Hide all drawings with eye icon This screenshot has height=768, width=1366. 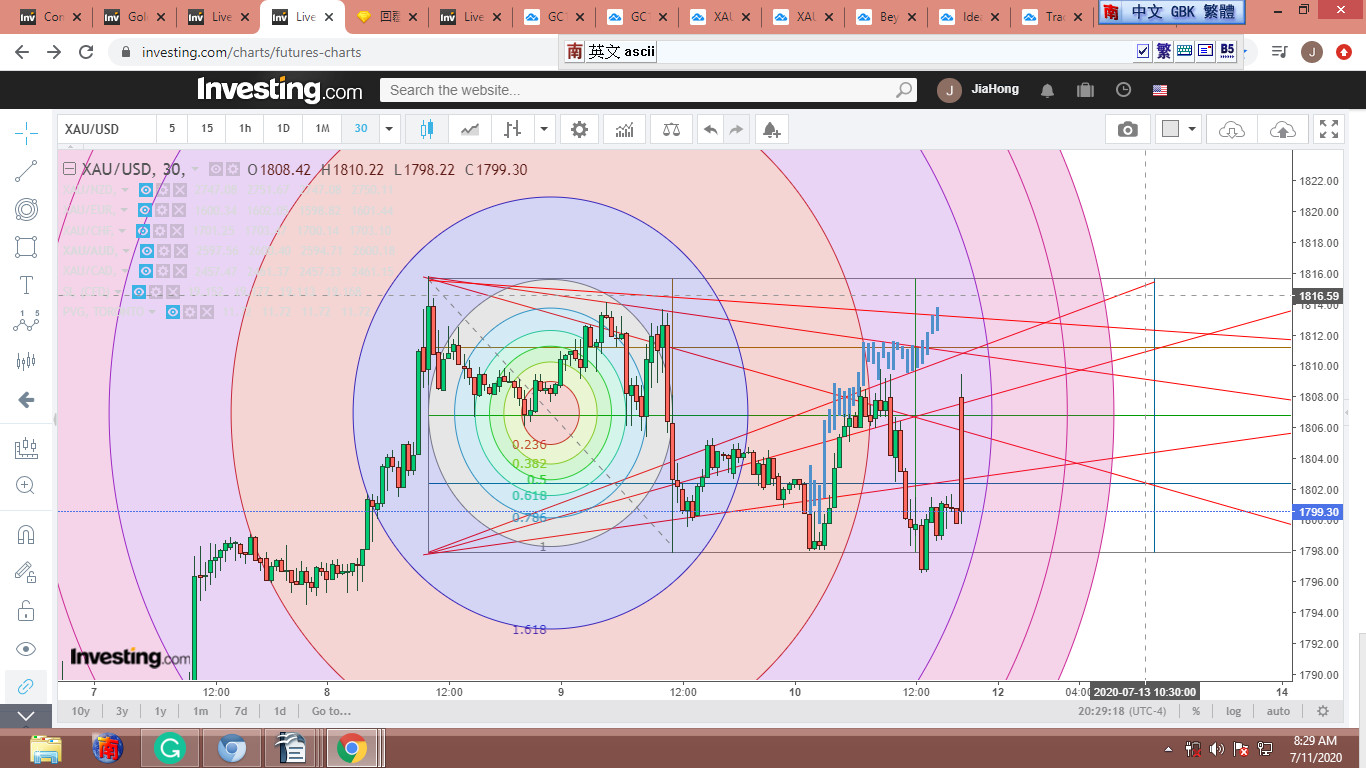pos(26,649)
